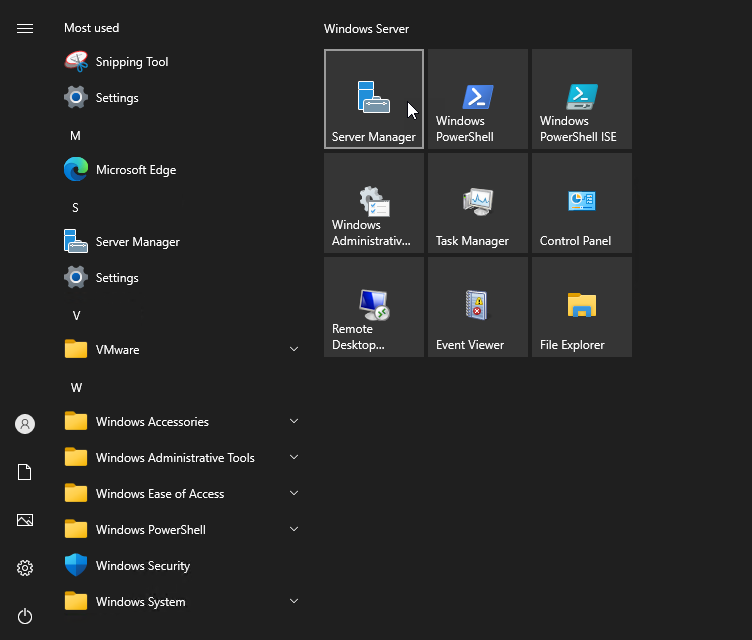
Task: Open Windows Security from the app list
Action: [183, 566]
